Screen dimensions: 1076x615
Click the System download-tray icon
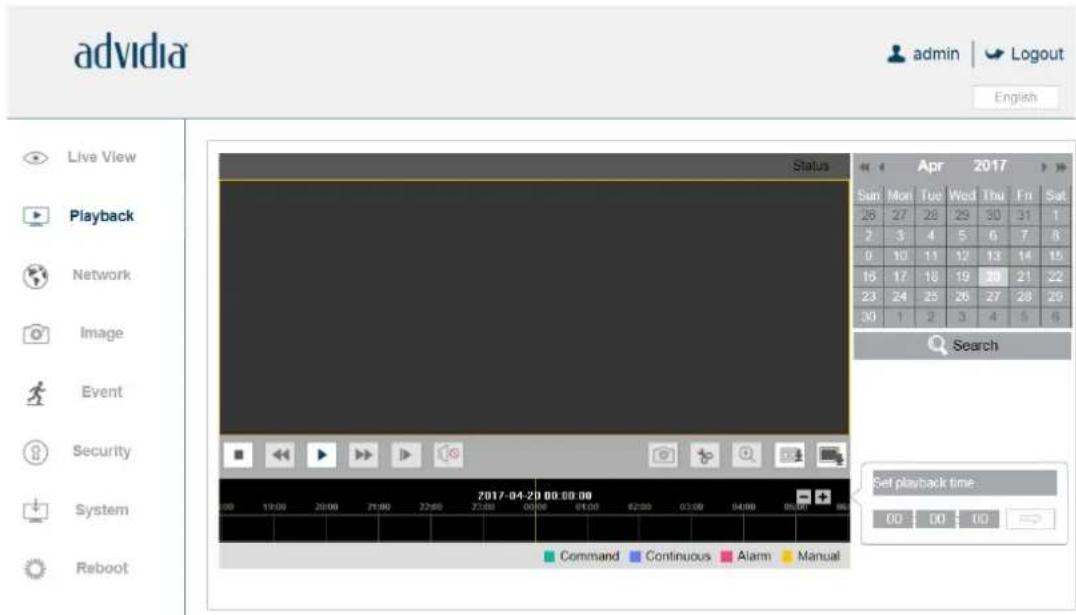point(36,511)
